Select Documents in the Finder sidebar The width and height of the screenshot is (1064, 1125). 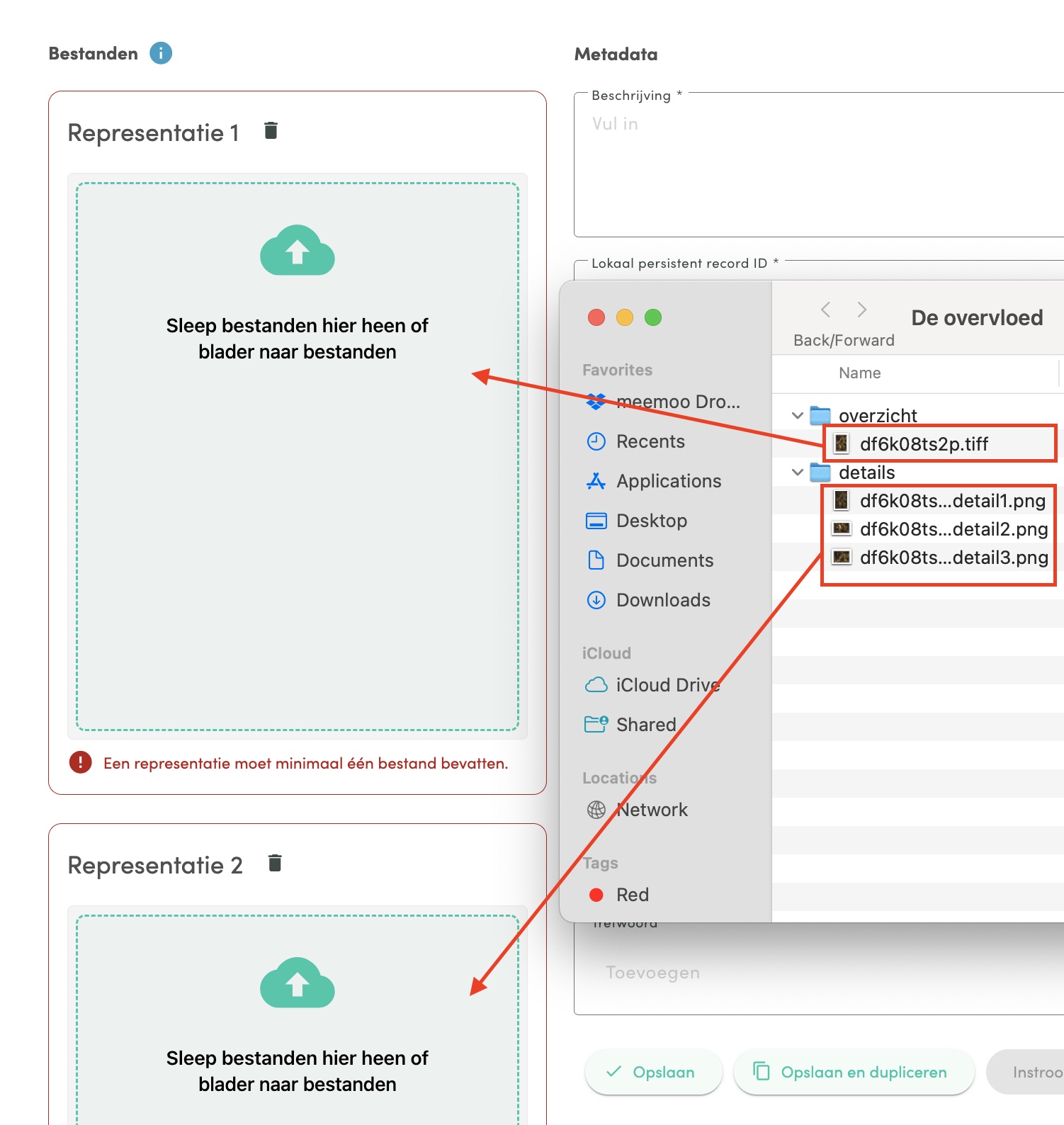point(650,560)
